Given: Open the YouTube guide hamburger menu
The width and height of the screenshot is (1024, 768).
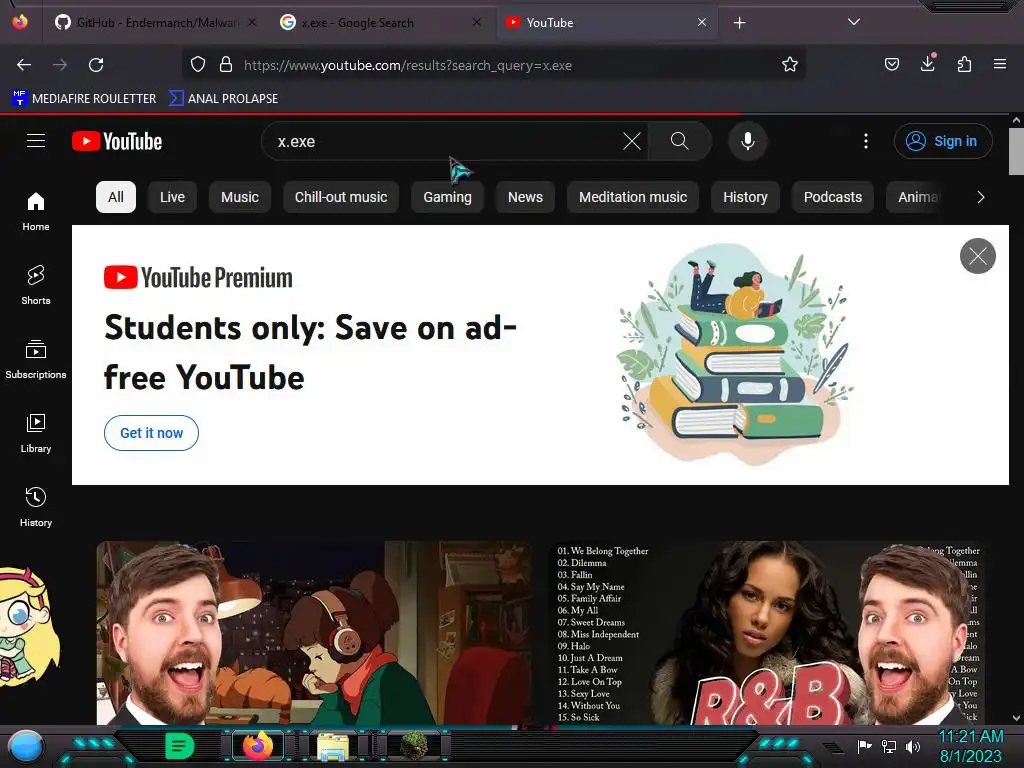Looking at the screenshot, I should 36,141.
